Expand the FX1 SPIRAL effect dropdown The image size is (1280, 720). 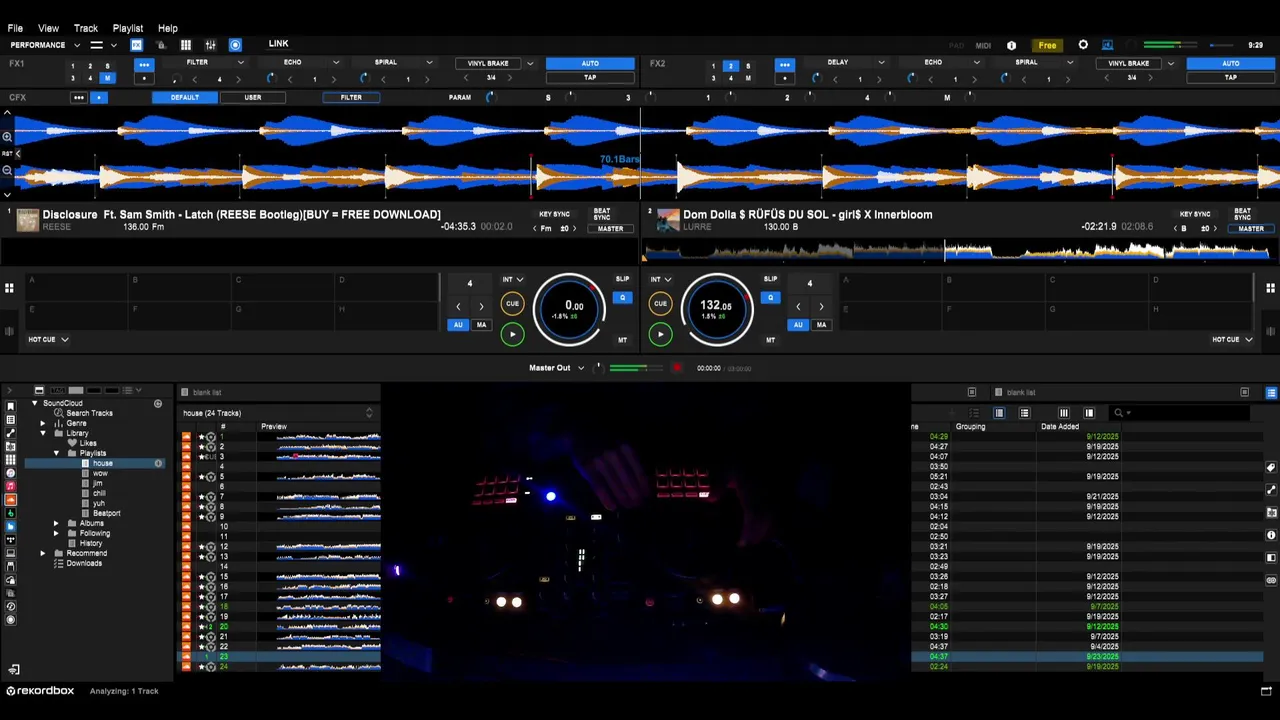coord(429,62)
